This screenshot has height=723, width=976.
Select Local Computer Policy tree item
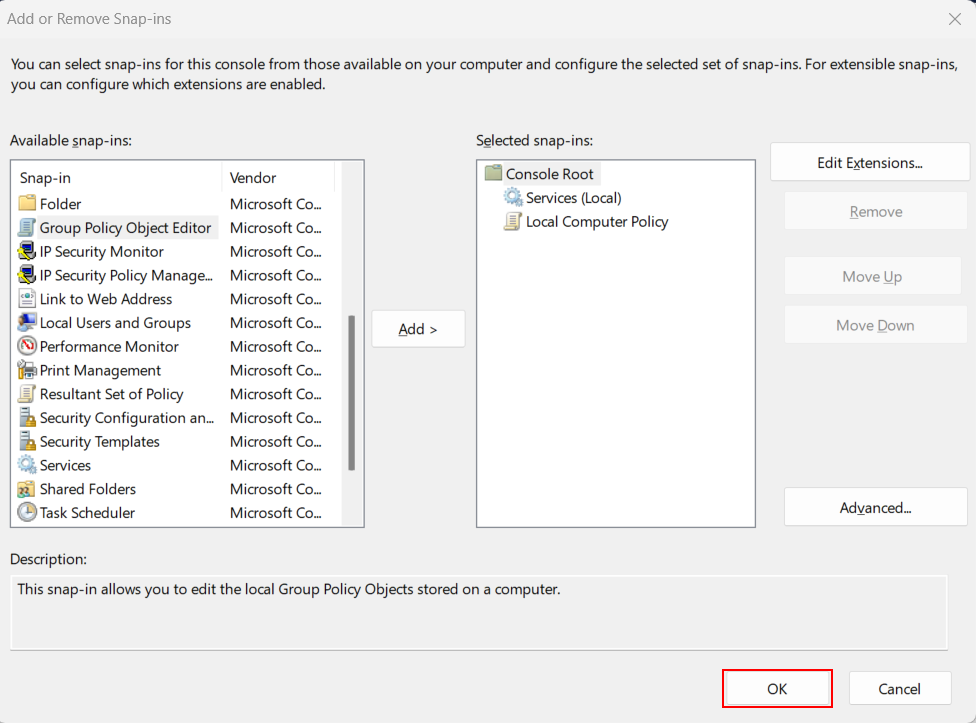pos(597,222)
